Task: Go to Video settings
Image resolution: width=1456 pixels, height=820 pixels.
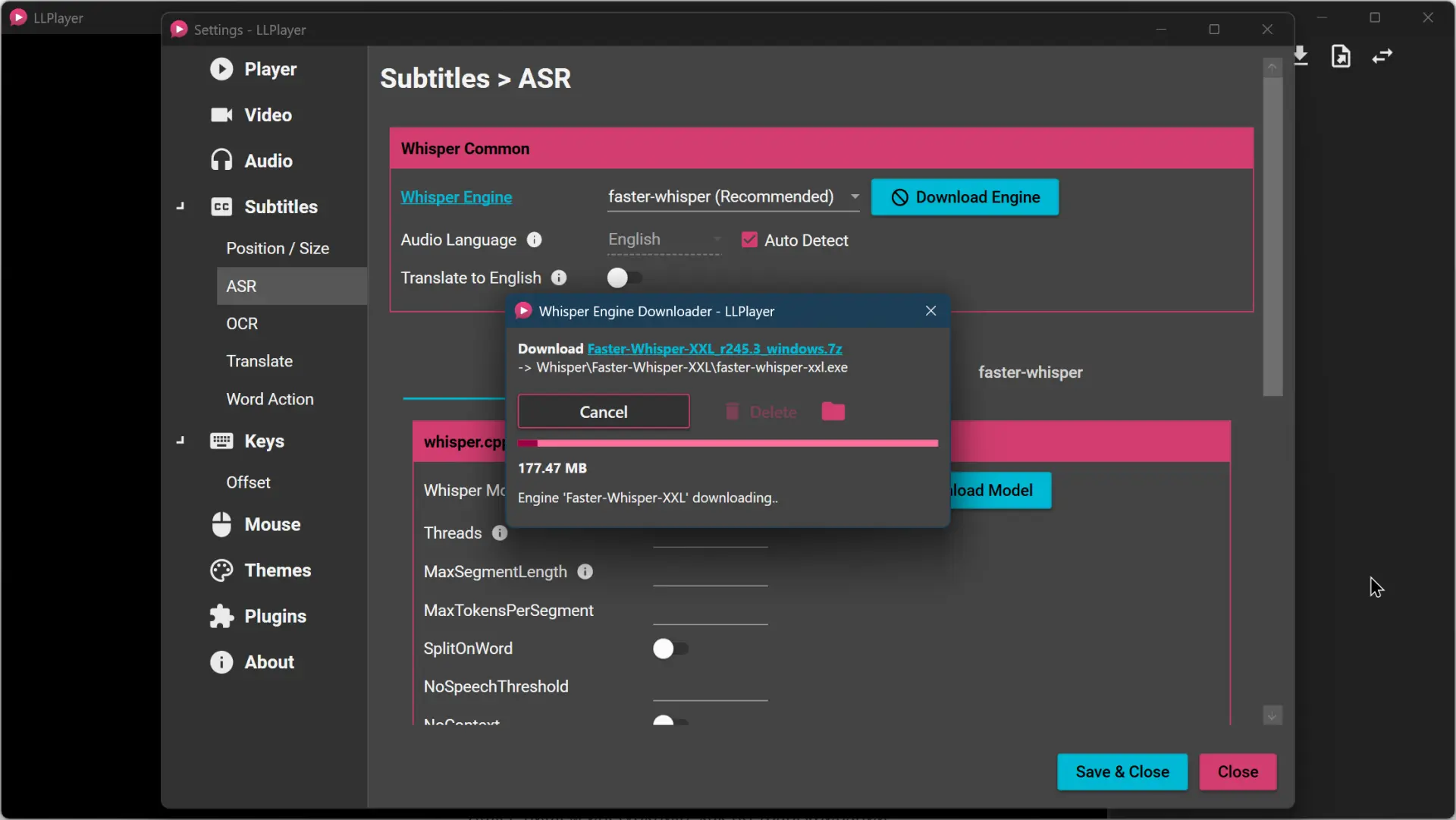Action: 268,115
